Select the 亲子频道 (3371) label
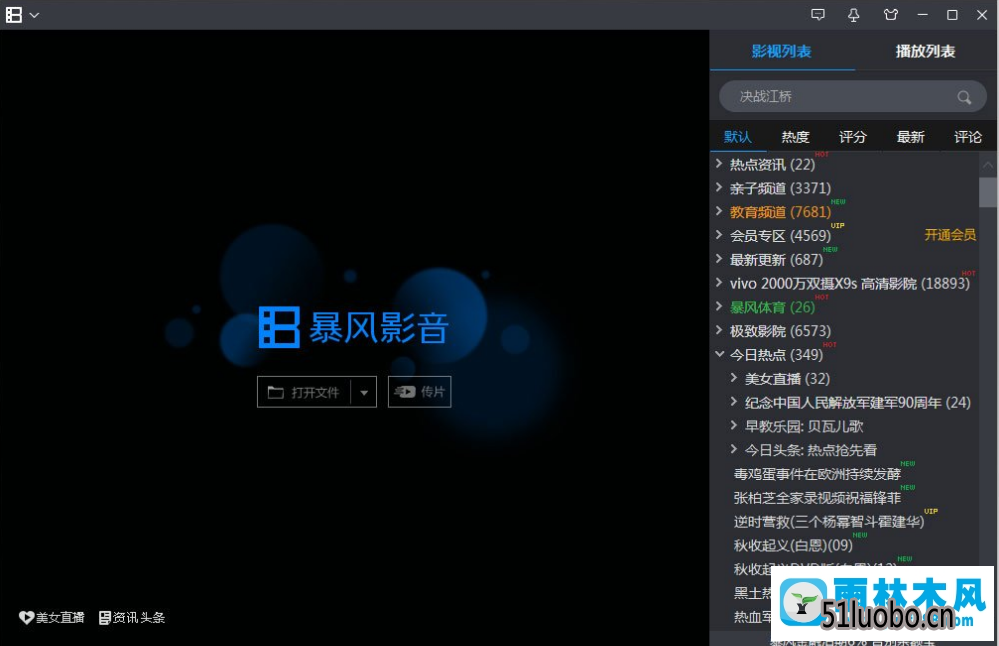 pos(780,188)
